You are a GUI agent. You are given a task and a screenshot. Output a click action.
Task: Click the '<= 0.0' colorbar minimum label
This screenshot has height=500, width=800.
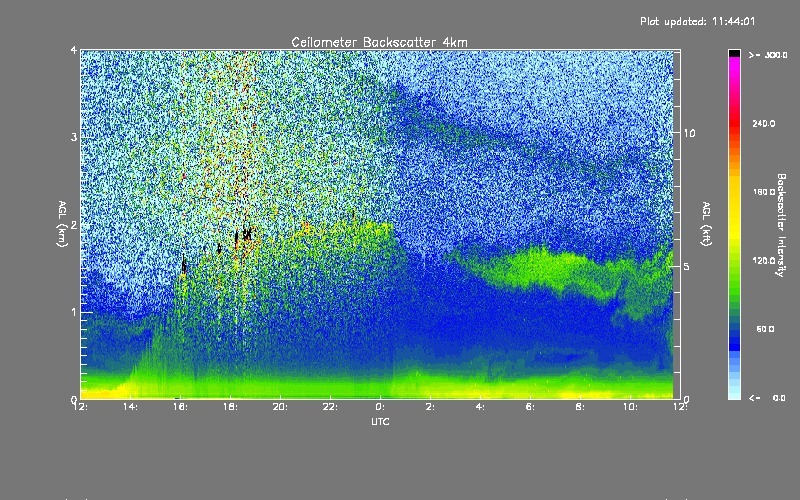[767, 398]
